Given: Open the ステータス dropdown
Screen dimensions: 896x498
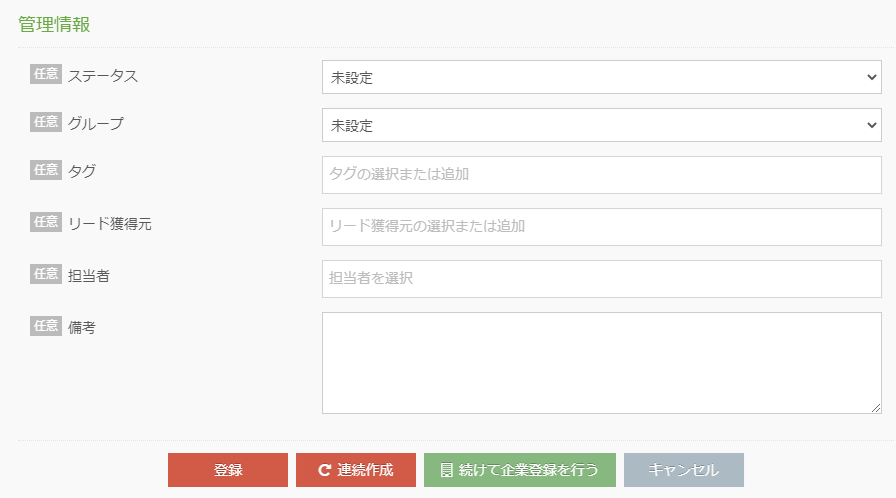Looking at the screenshot, I should [x=602, y=77].
